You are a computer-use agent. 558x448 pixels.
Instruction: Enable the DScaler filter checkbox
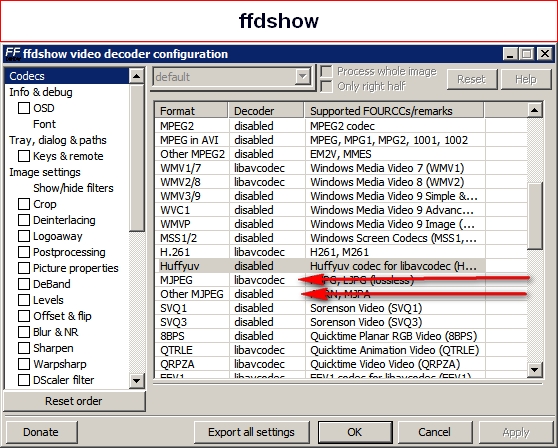24,380
